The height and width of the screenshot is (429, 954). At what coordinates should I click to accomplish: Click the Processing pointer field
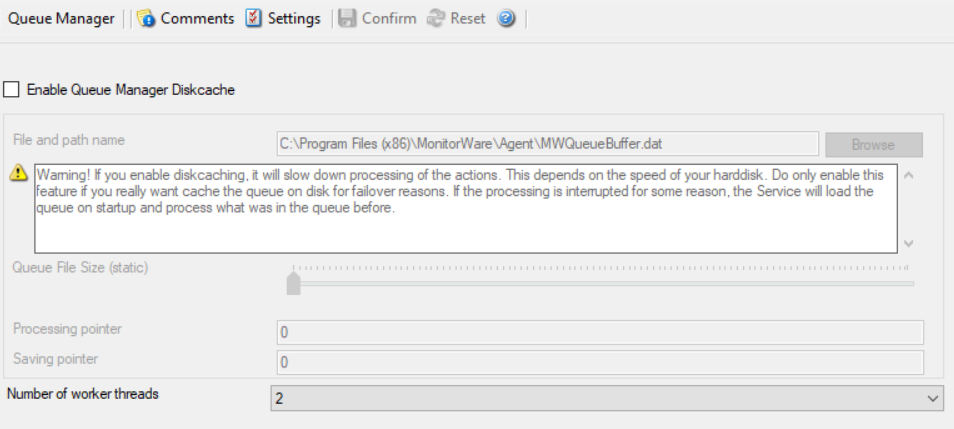[x=599, y=332]
